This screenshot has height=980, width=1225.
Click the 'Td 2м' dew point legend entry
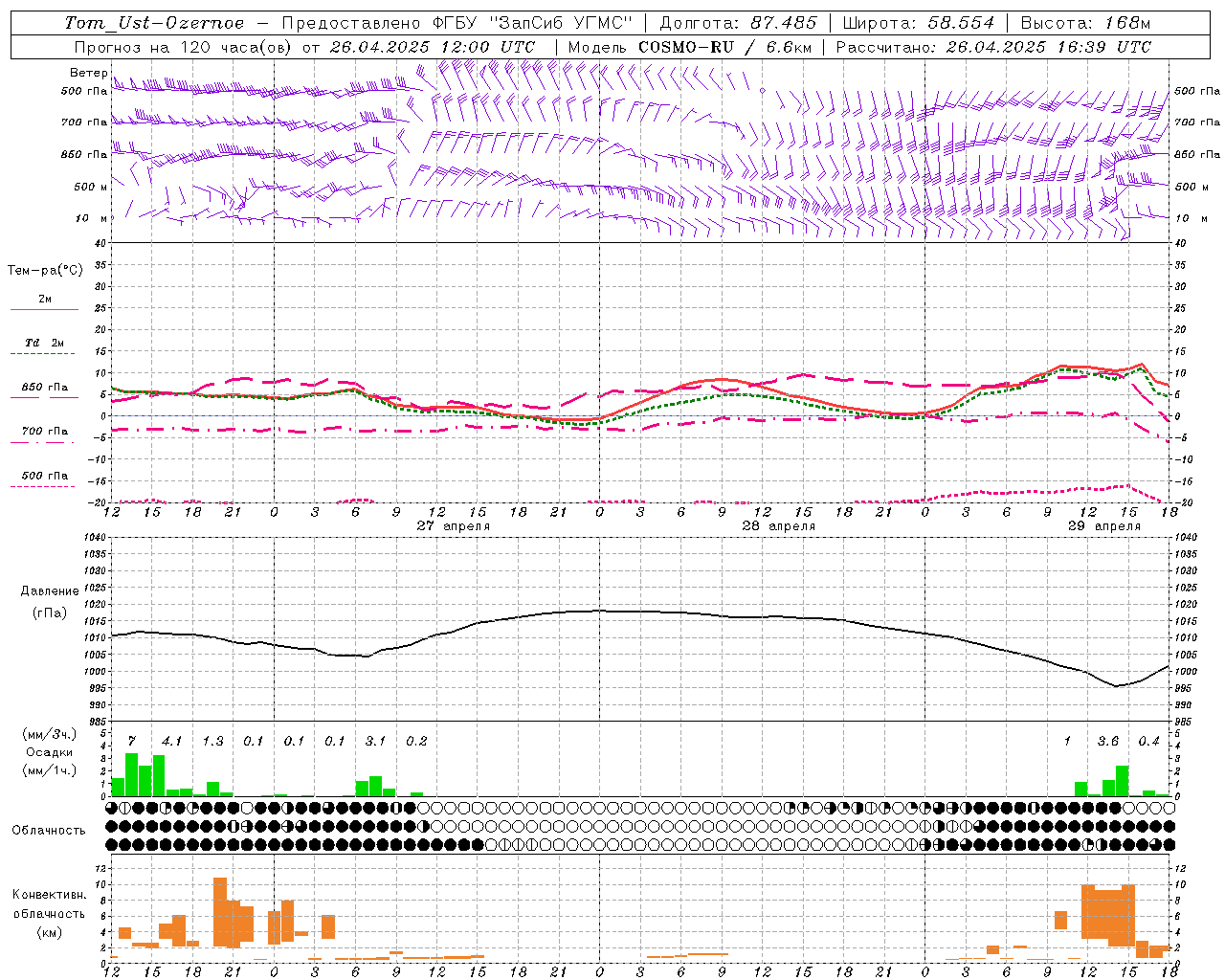click(45, 343)
